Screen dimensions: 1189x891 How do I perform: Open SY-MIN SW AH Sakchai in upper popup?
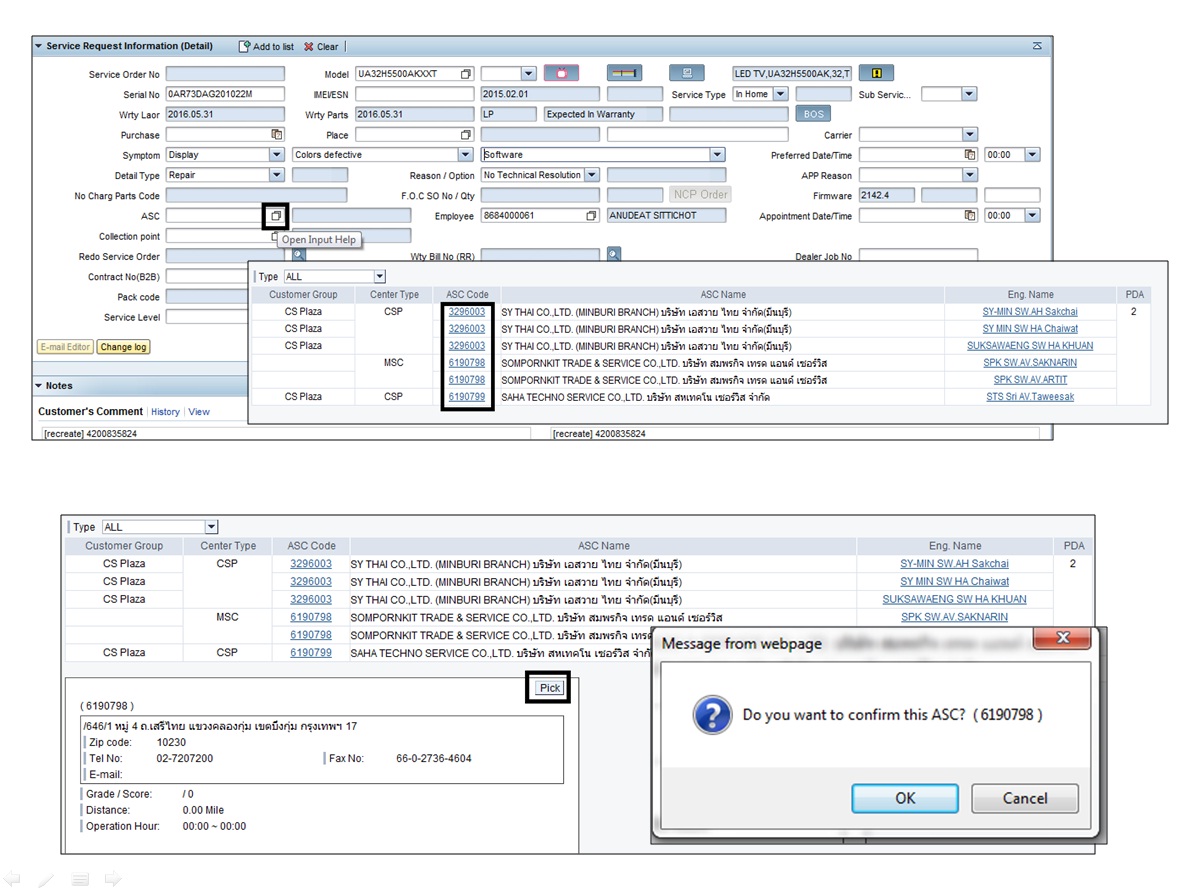[1030, 312]
